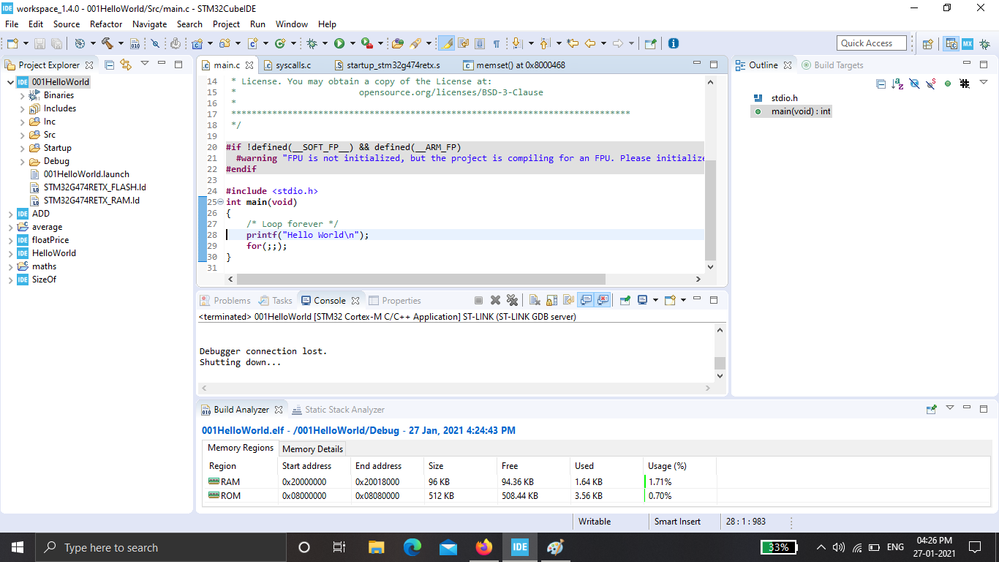This screenshot has height=562, width=999.
Task: Click the Build hammer icon in toolbar
Action: pos(107,43)
